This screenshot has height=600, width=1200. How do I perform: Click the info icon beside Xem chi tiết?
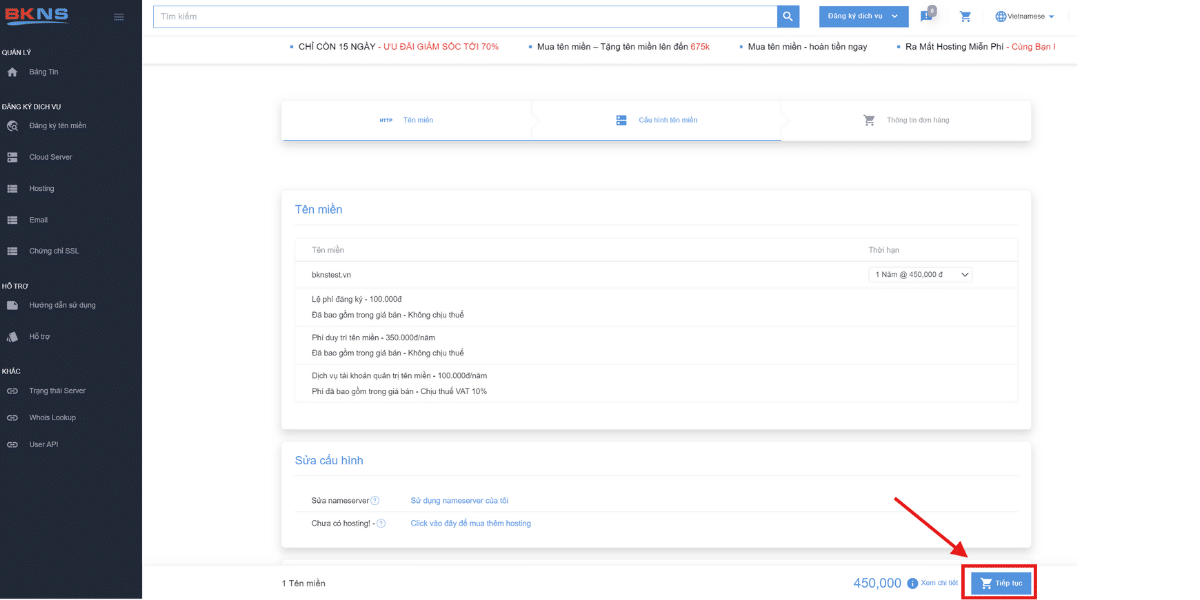pyautogui.click(x=912, y=583)
